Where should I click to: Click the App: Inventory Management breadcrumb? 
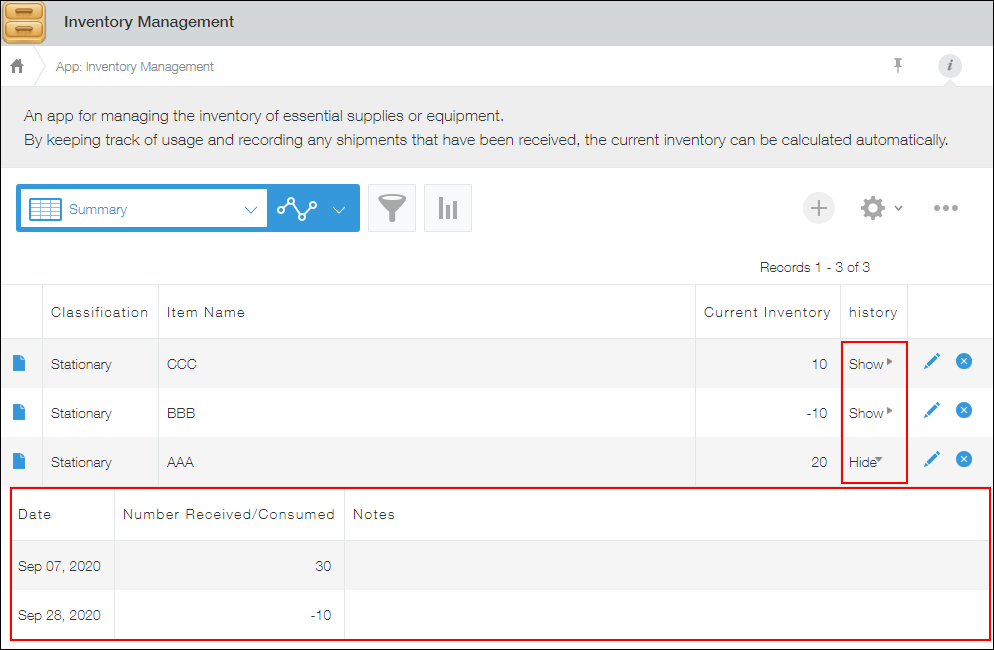134,66
